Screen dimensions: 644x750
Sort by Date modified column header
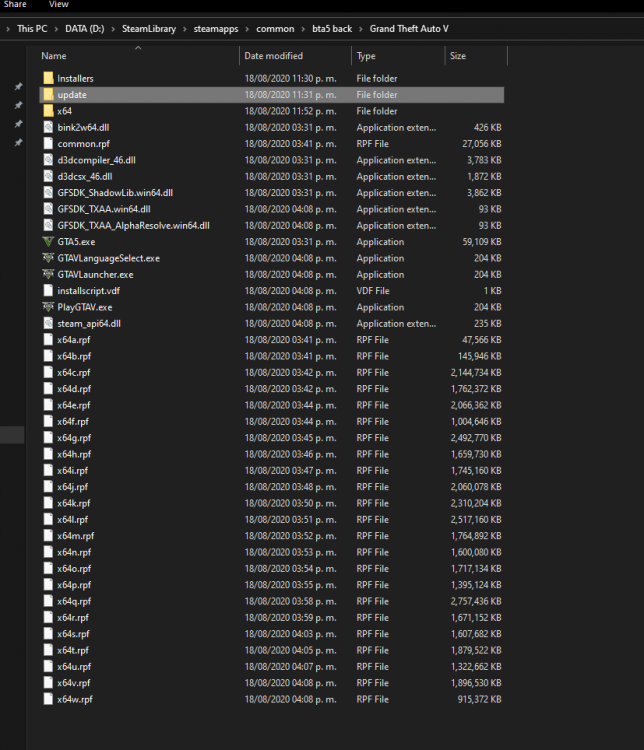pyautogui.click(x=273, y=56)
